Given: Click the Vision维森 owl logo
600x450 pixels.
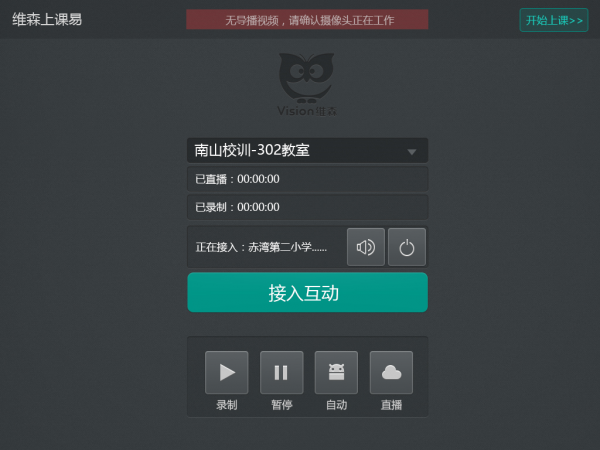Looking at the screenshot, I should click(307, 85).
